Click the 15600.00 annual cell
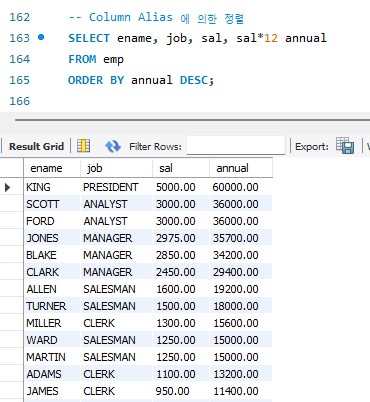370x402 pixels. coord(241,323)
